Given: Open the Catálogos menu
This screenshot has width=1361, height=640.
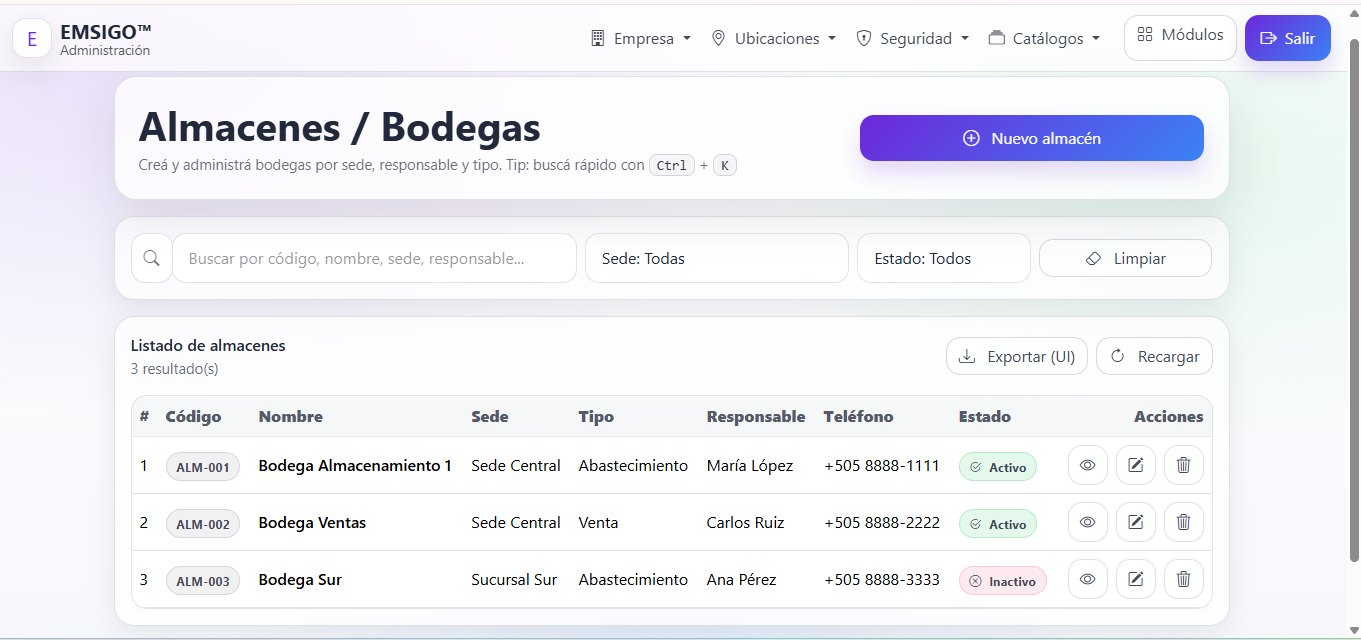Looking at the screenshot, I should 1044,38.
